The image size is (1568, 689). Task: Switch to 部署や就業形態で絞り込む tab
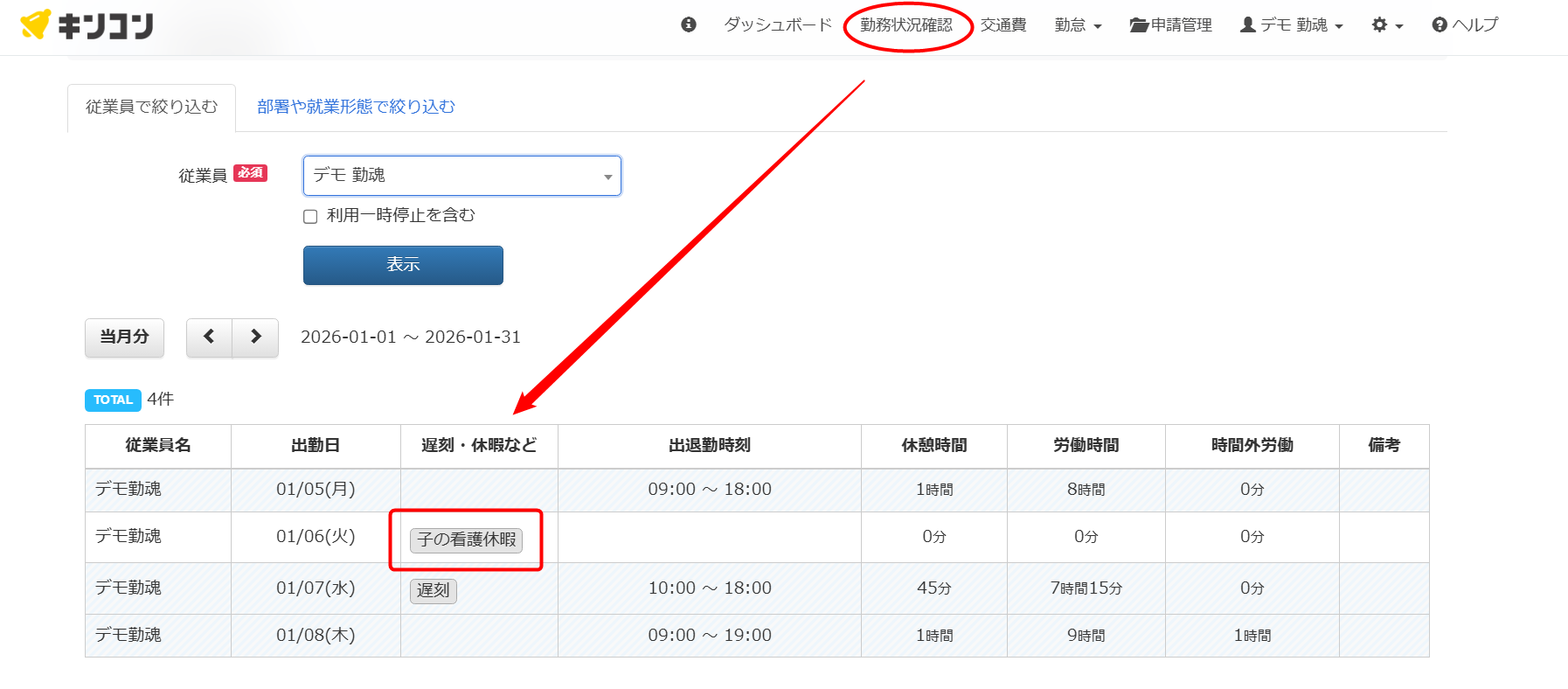pos(356,107)
